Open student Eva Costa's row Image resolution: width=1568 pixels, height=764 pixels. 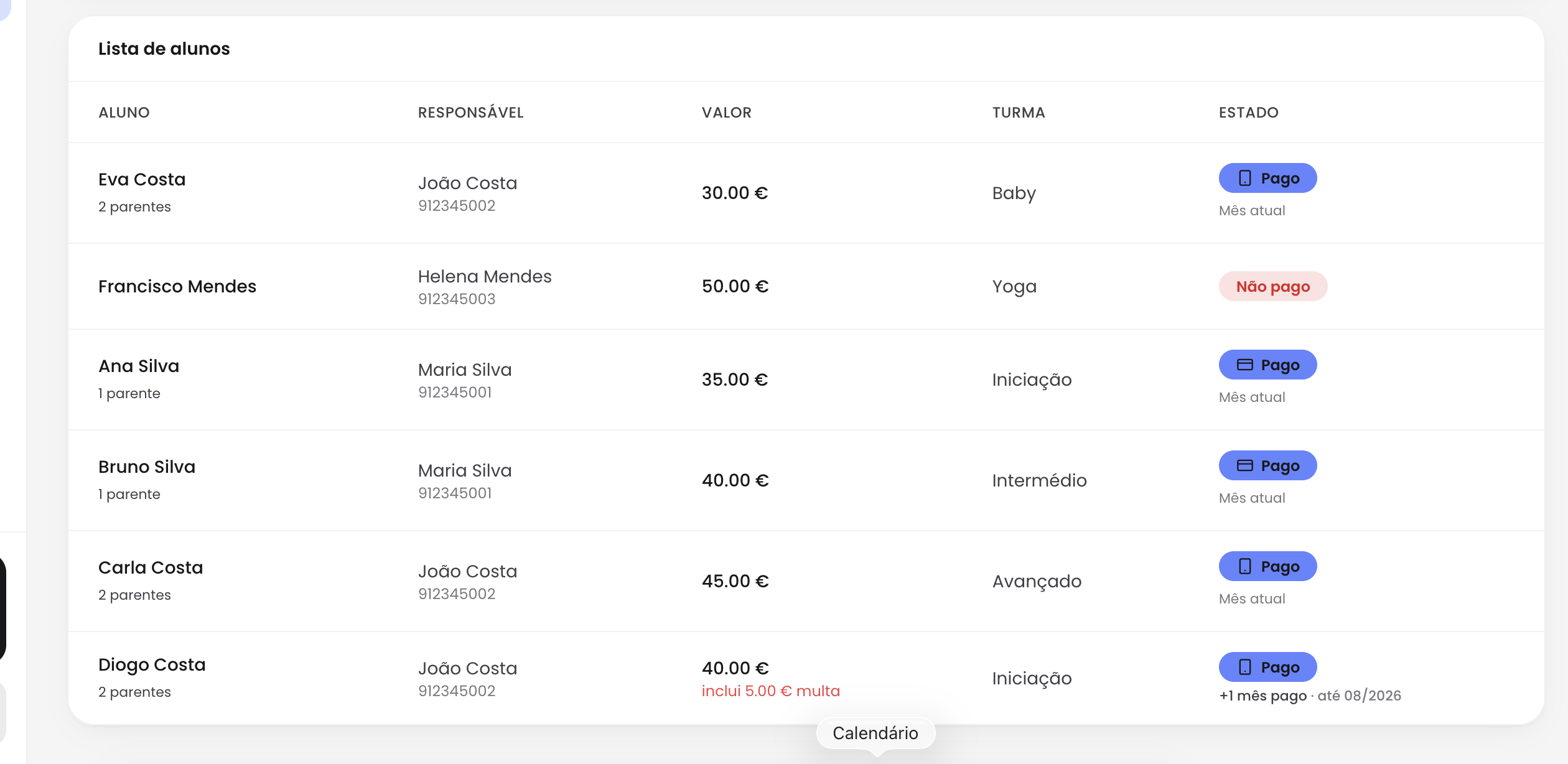tap(806, 193)
